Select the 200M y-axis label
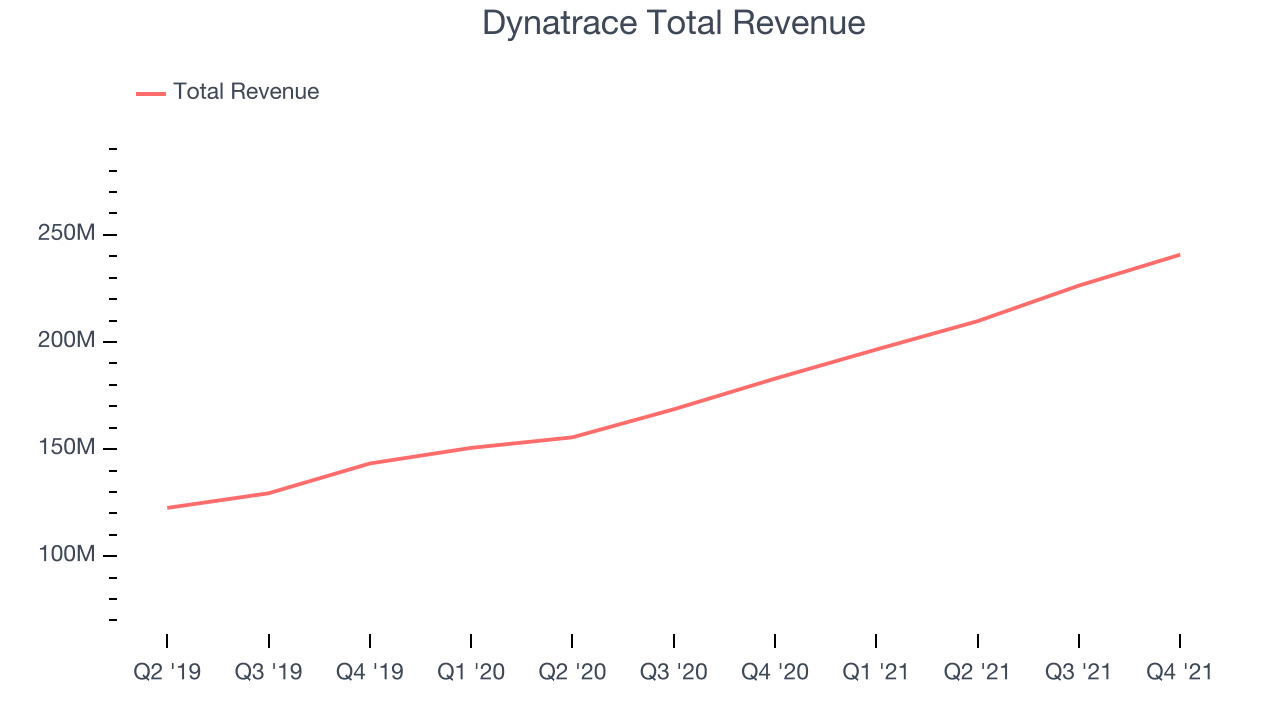Image resolution: width=1280 pixels, height=720 pixels. [68, 341]
